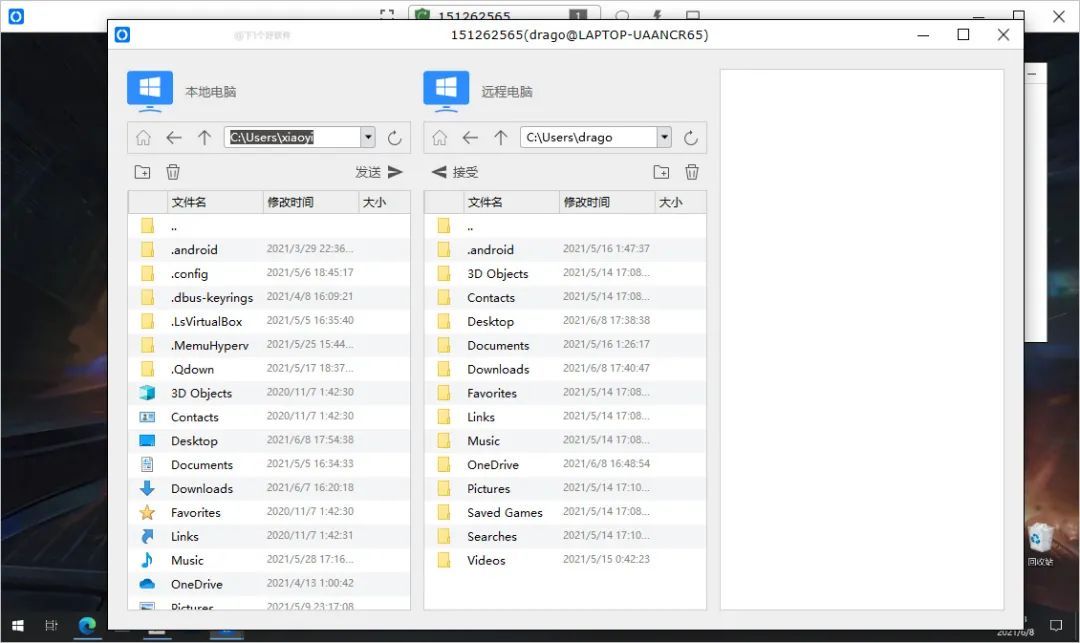The image size is (1080, 643).
Task: Go back in the remote computer panel
Action: 470,138
